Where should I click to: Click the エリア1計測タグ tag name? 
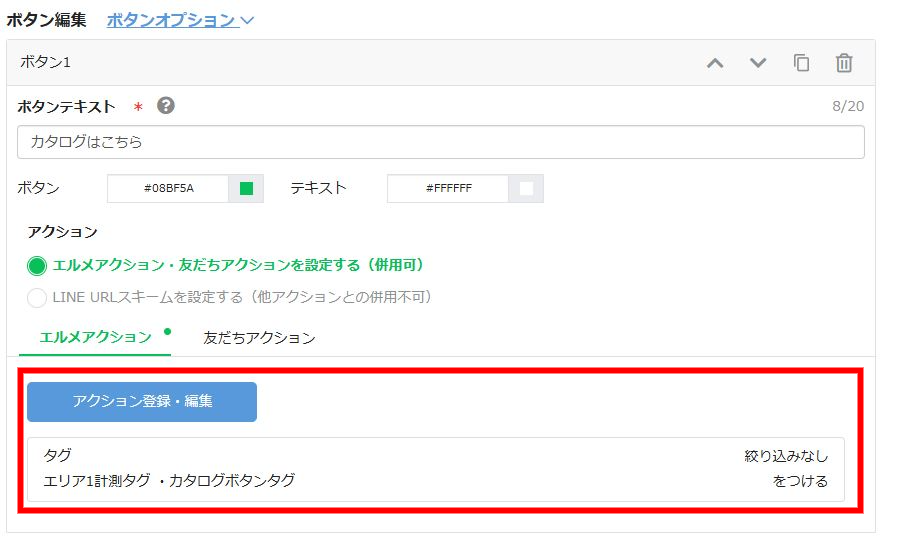(x=97, y=480)
